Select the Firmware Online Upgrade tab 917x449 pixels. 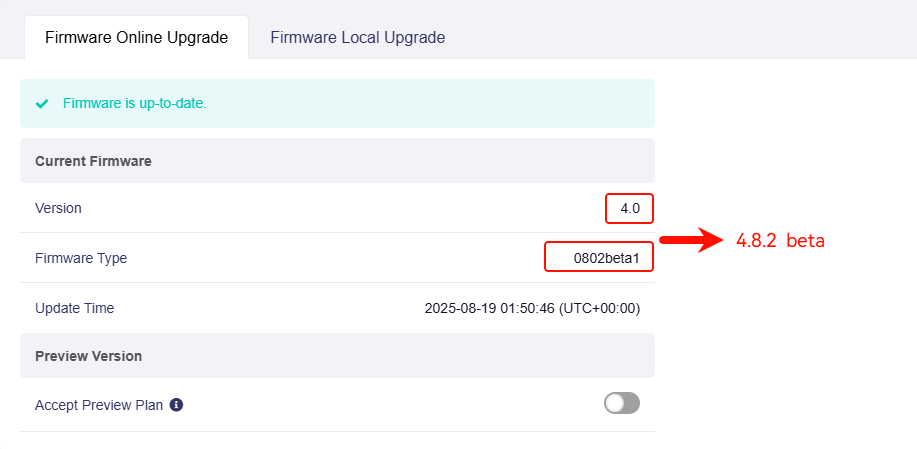[x=136, y=37]
